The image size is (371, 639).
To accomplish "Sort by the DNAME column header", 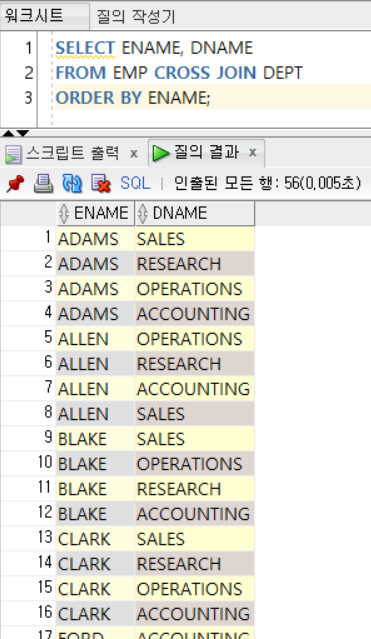I will [x=194, y=213].
